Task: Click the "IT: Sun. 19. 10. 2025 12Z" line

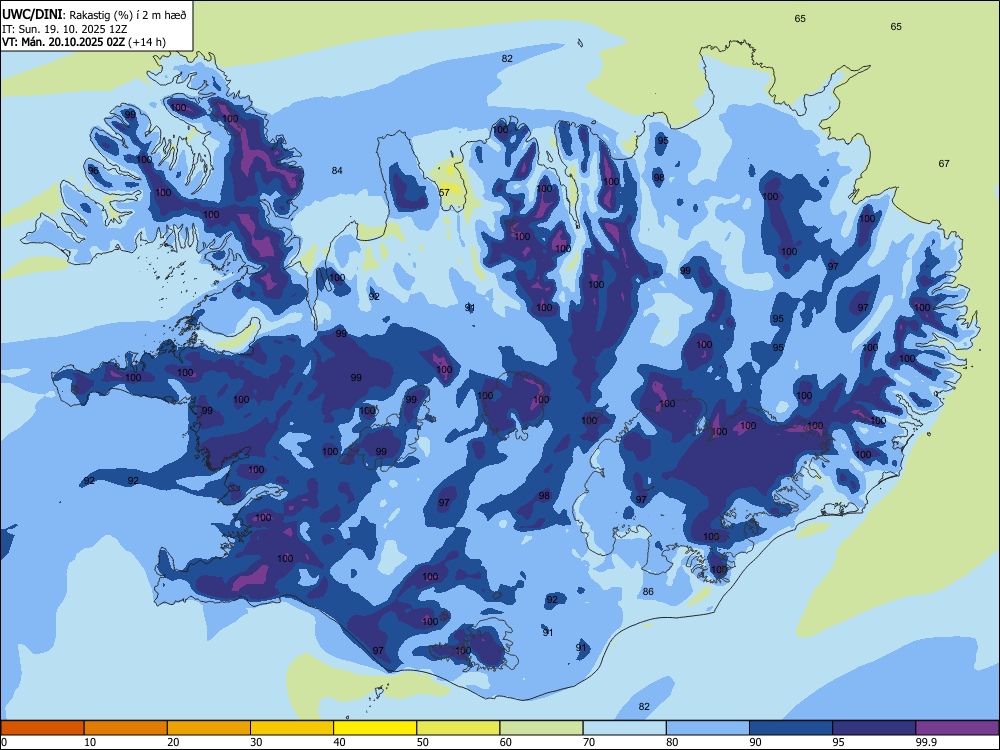Action: pos(64,29)
